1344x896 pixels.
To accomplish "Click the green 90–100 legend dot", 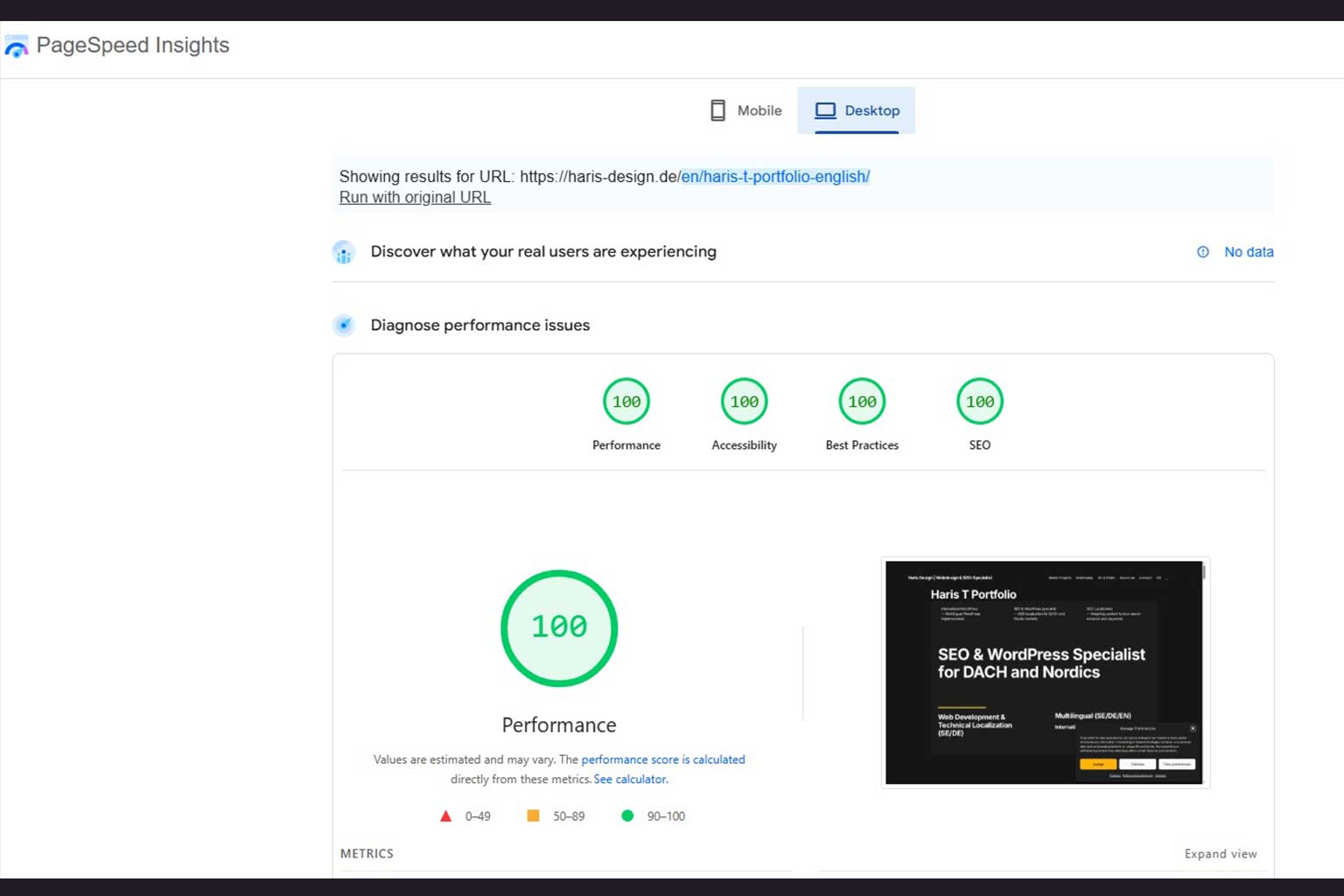I will (x=627, y=815).
